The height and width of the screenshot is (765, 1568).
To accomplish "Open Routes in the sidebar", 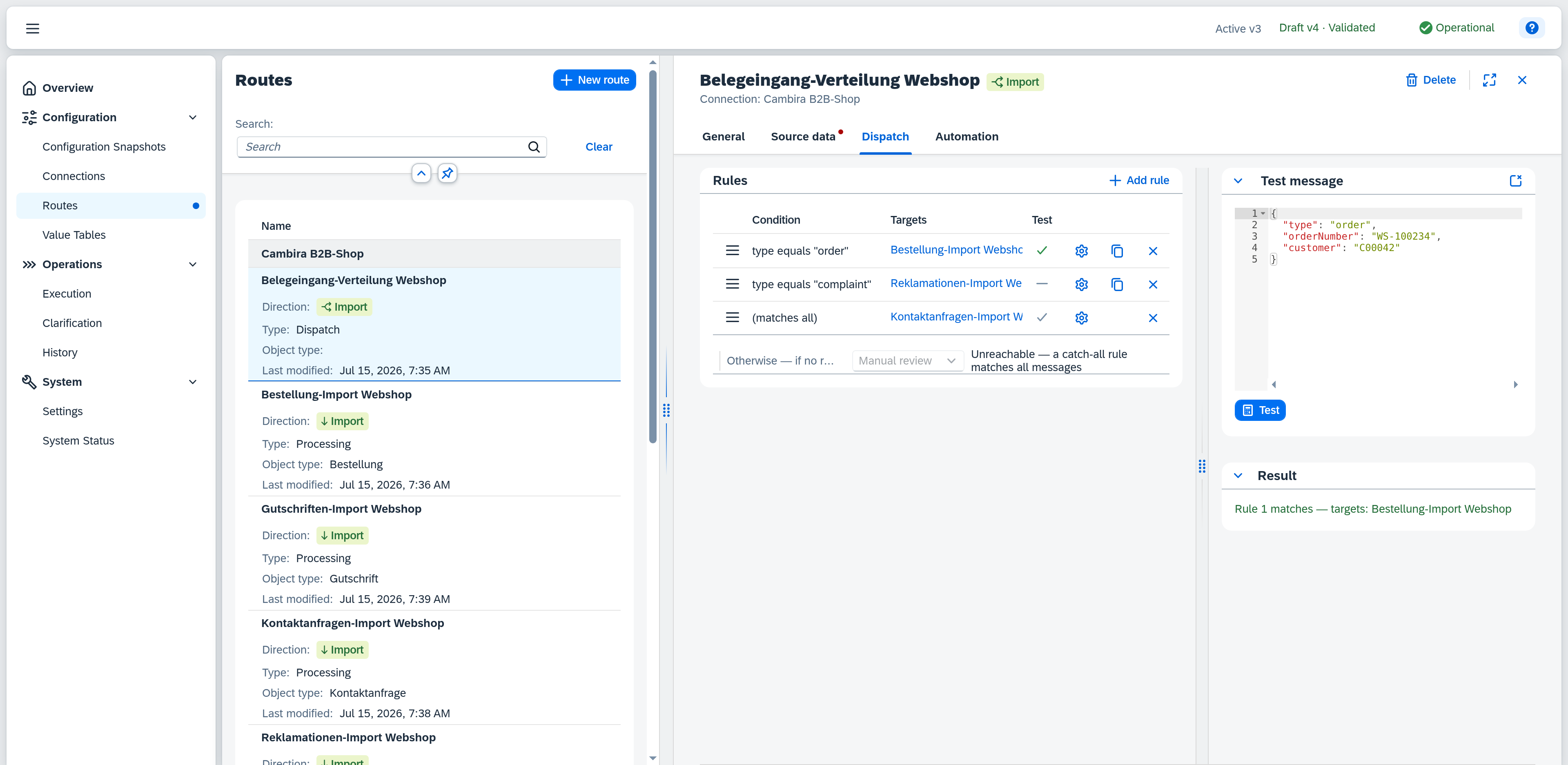I will pos(111,206).
